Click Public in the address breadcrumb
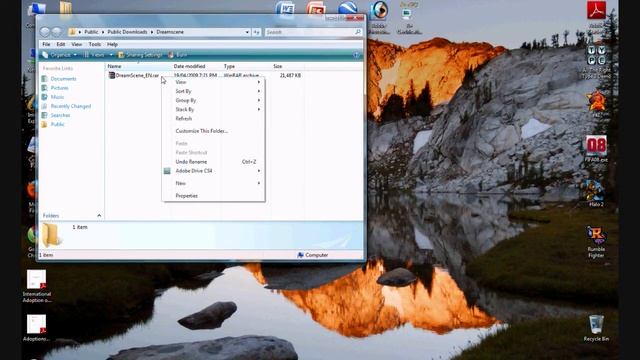Viewport: 640px width, 360px height. pos(91,32)
